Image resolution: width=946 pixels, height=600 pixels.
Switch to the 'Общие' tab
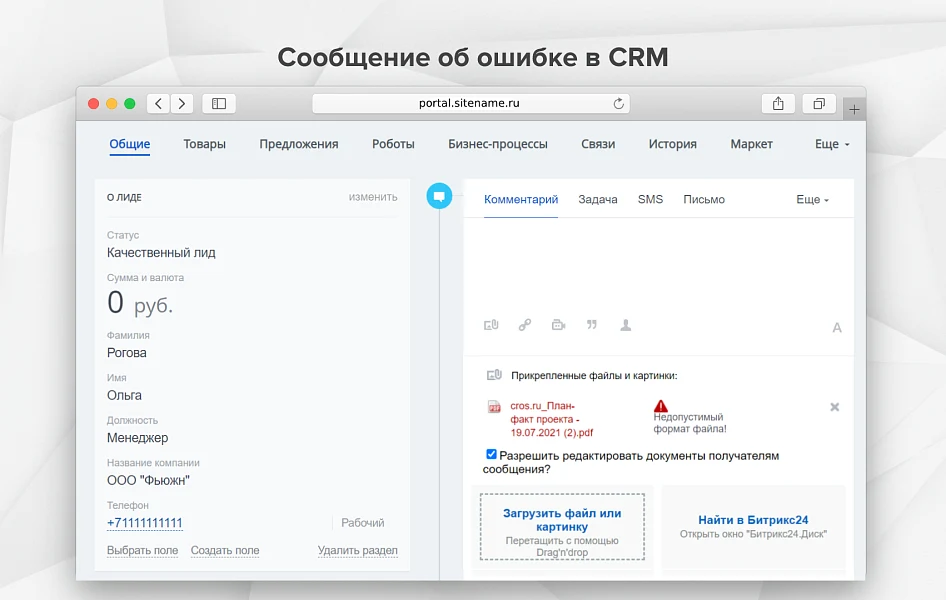tap(130, 144)
